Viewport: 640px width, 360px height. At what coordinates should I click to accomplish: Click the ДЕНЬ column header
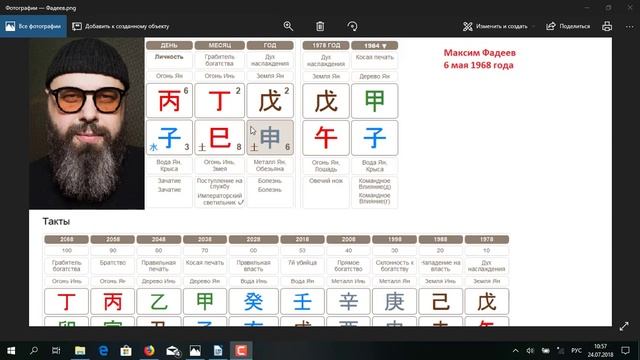(169, 45)
